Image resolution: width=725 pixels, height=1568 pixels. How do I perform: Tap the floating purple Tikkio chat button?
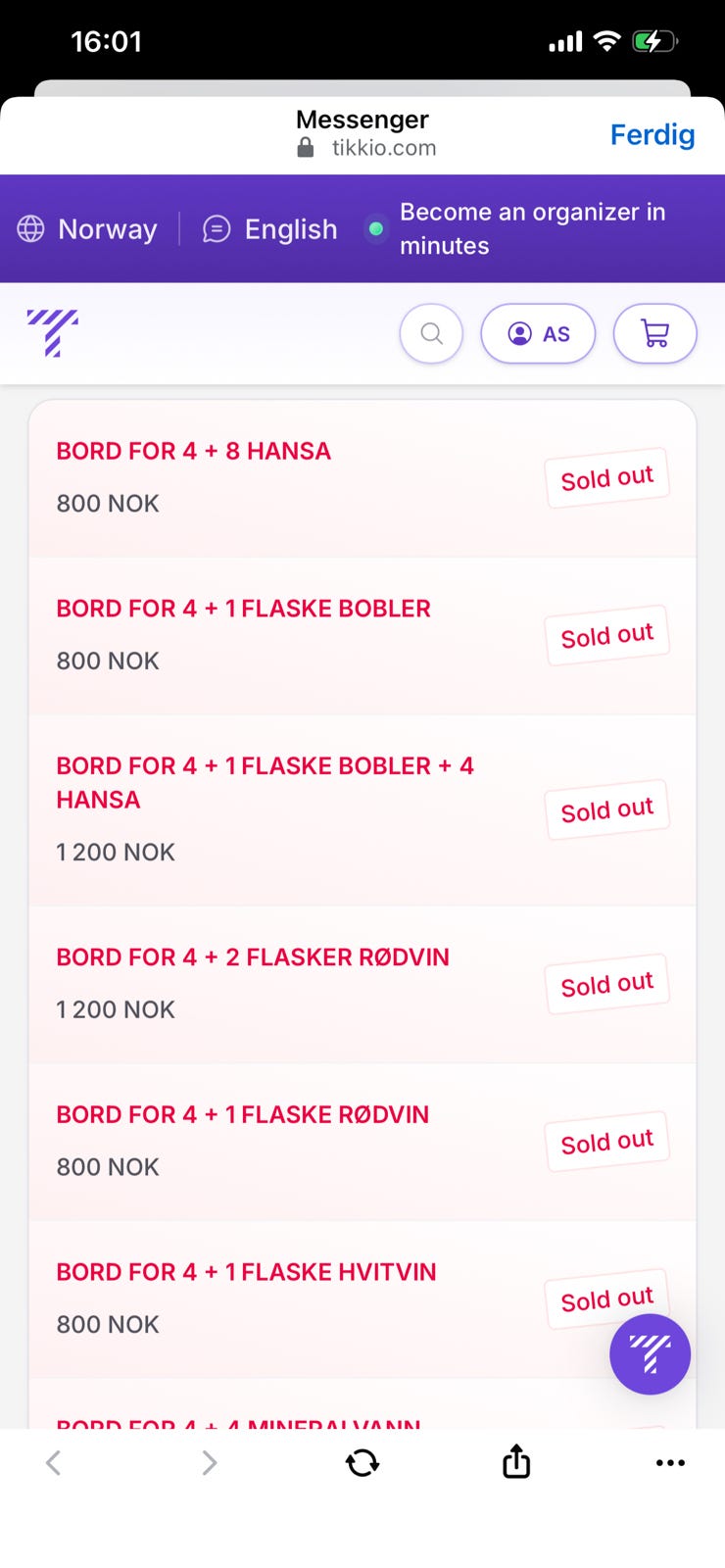pos(650,1353)
